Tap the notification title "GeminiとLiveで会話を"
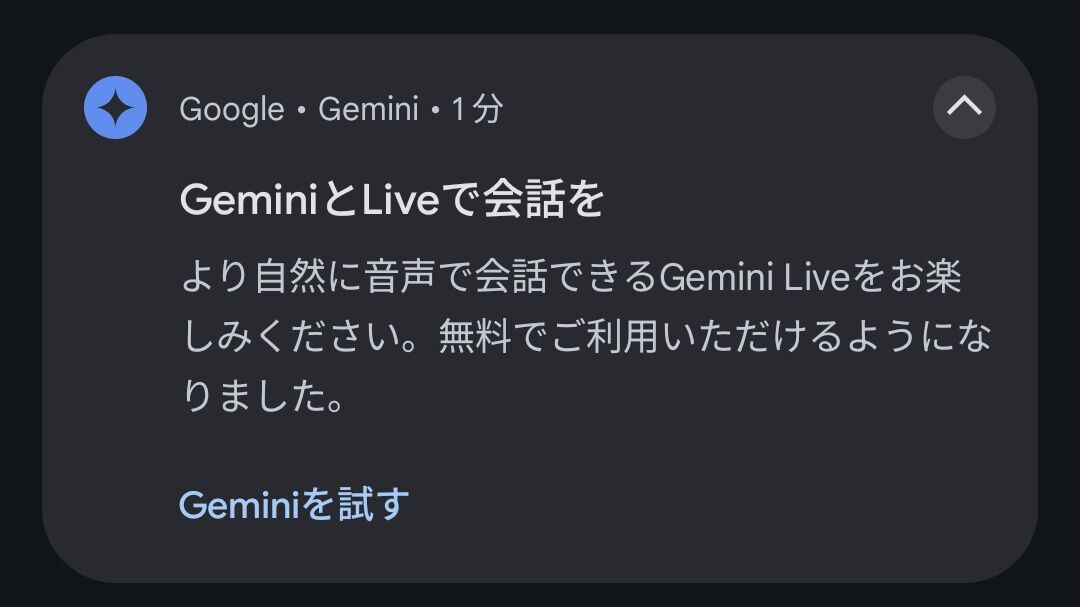The height and width of the screenshot is (607, 1080). tap(392, 200)
